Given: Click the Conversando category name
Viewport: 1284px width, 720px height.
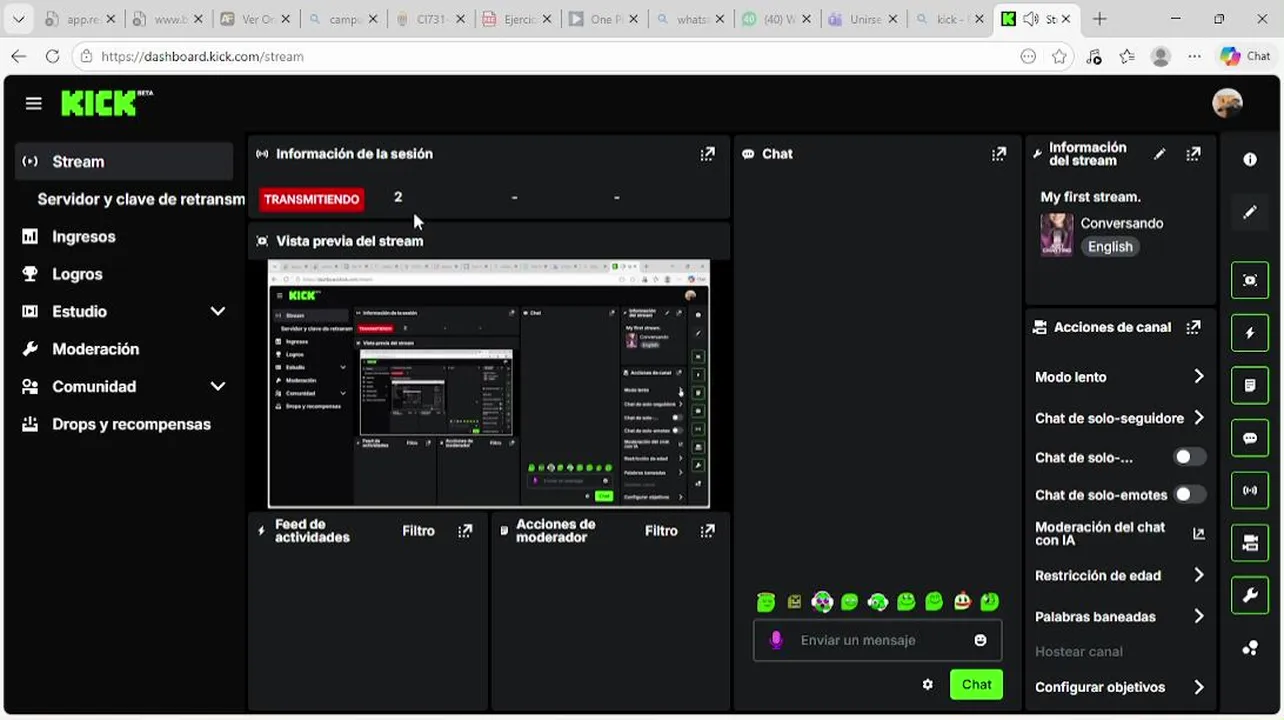Looking at the screenshot, I should point(1122,223).
